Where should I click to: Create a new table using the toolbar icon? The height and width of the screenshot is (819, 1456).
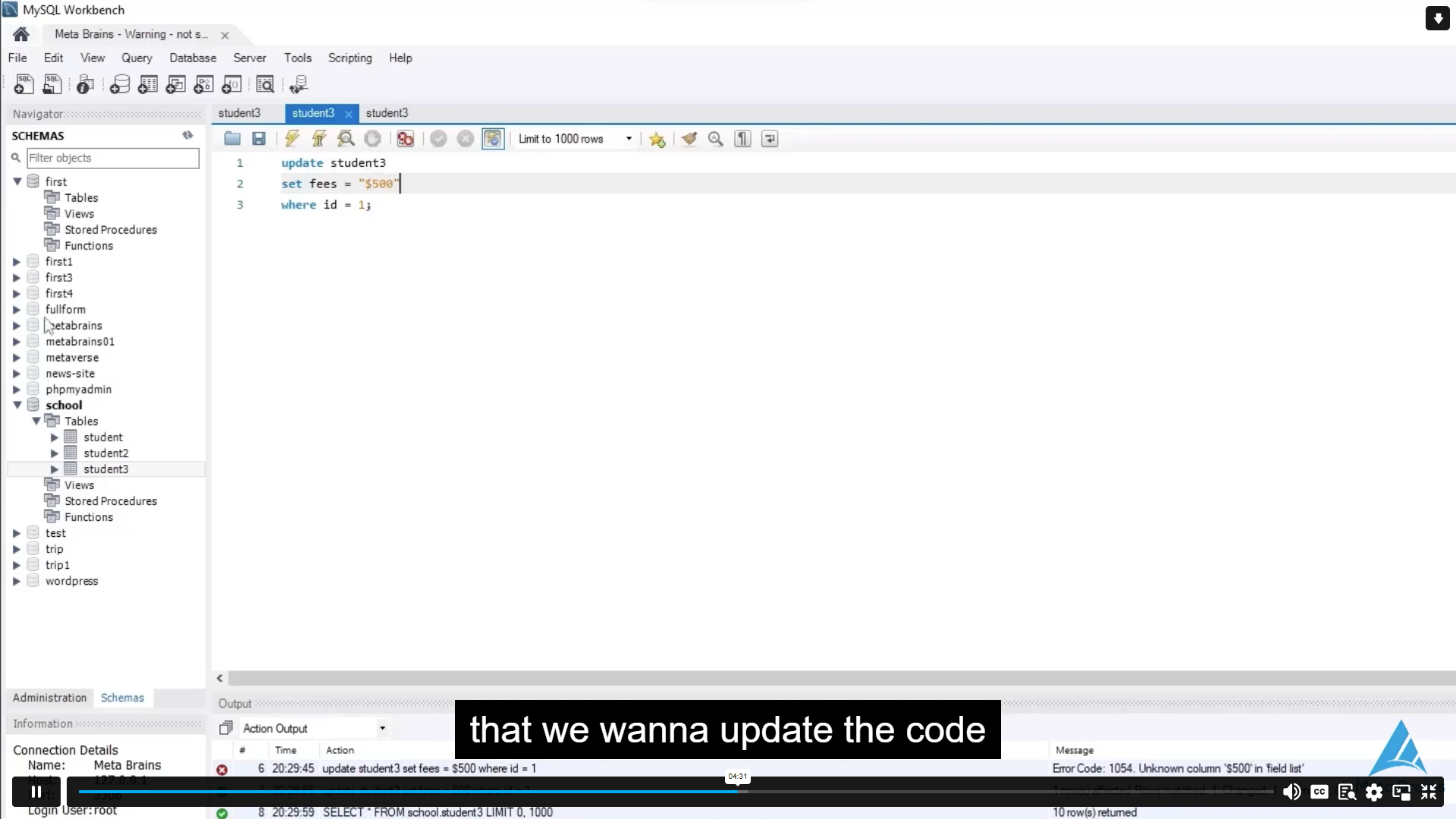pyautogui.click(x=148, y=84)
